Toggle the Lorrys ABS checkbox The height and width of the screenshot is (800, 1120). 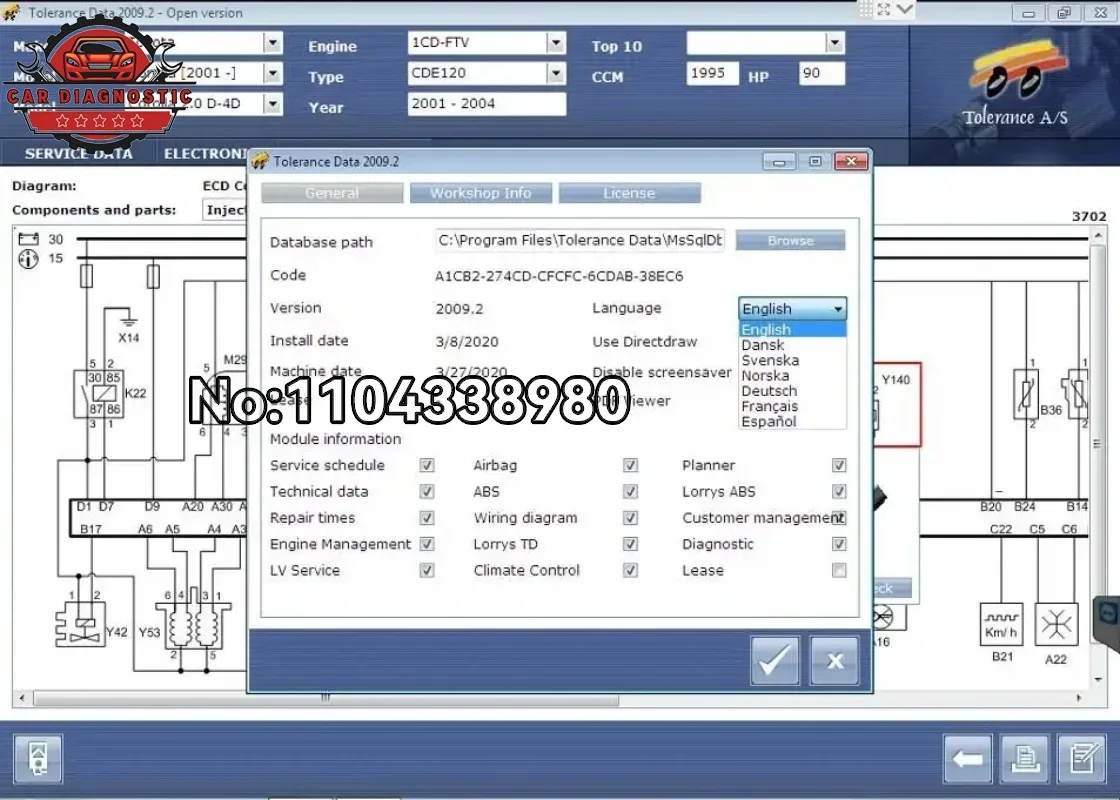839,492
